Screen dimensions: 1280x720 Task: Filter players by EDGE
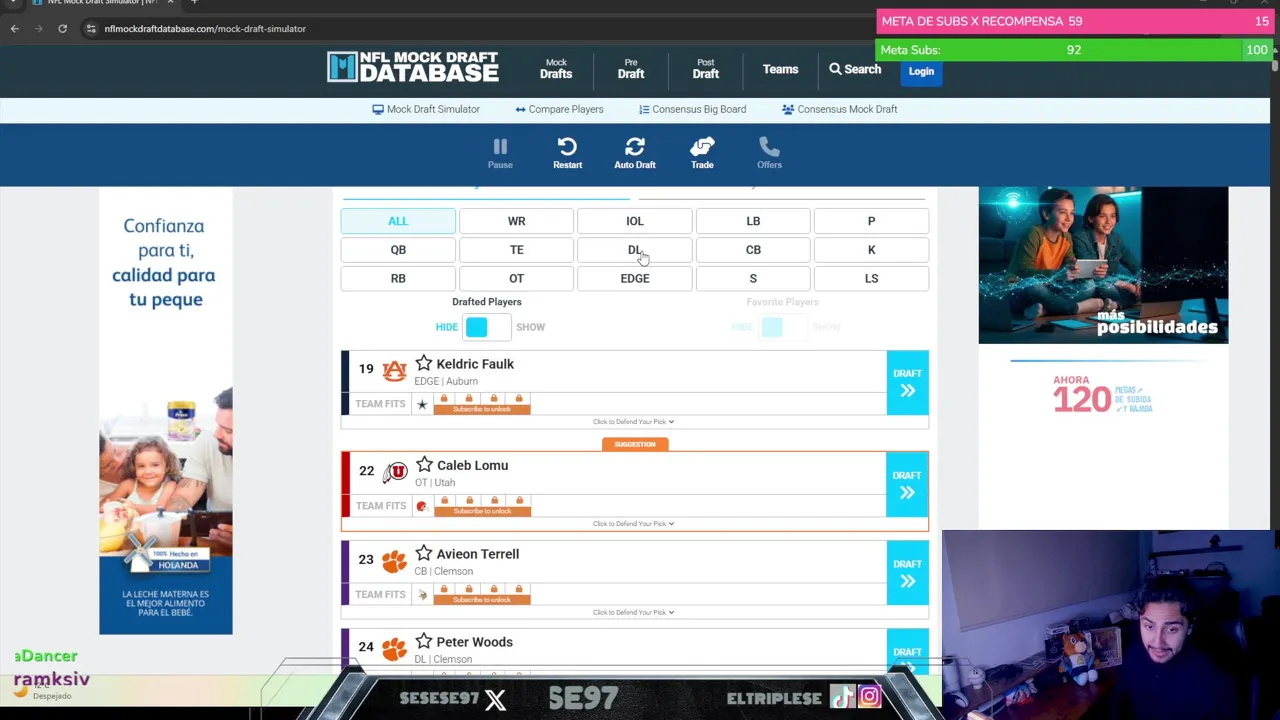coord(635,278)
